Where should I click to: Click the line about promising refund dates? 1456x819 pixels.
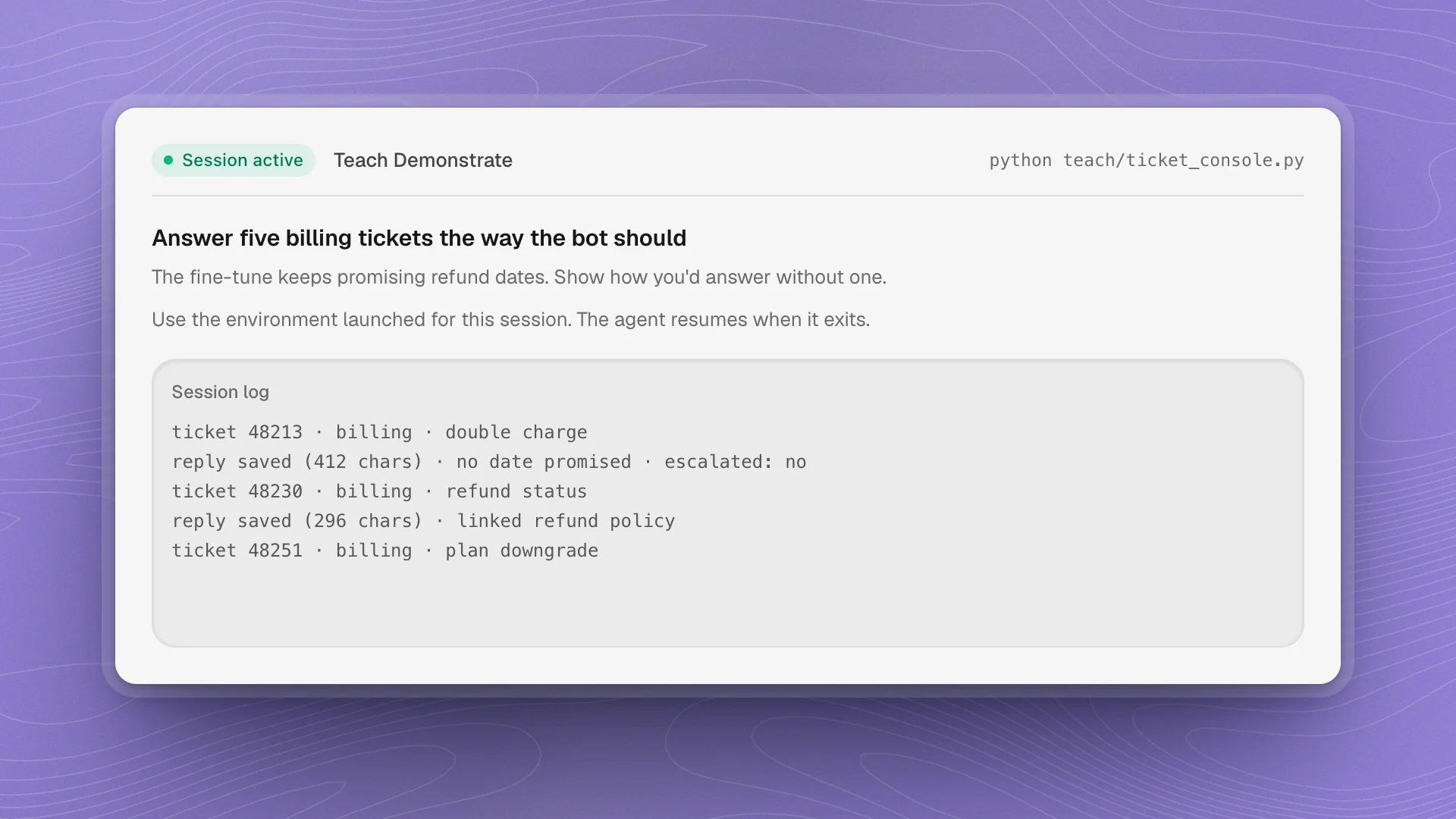(519, 277)
